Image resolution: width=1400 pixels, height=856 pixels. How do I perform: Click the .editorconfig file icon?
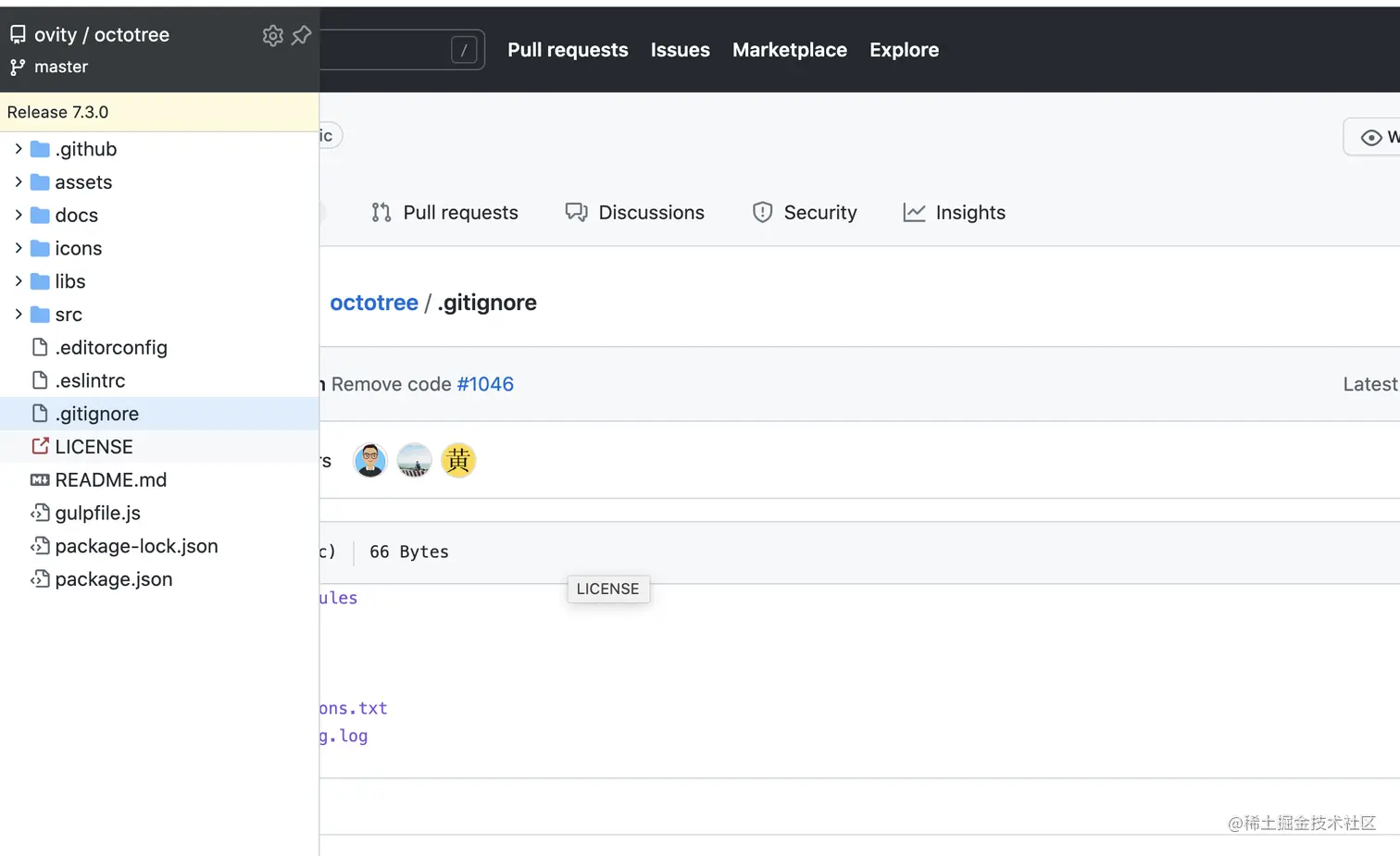point(40,347)
